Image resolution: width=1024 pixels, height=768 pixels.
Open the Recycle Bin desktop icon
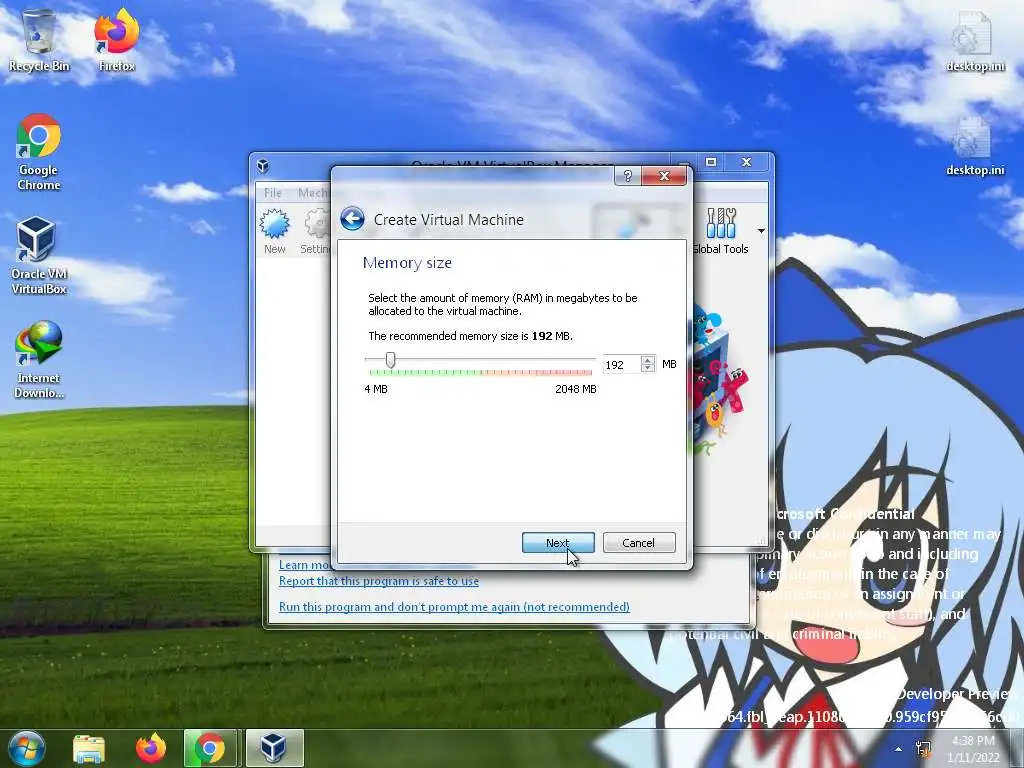coord(39,40)
